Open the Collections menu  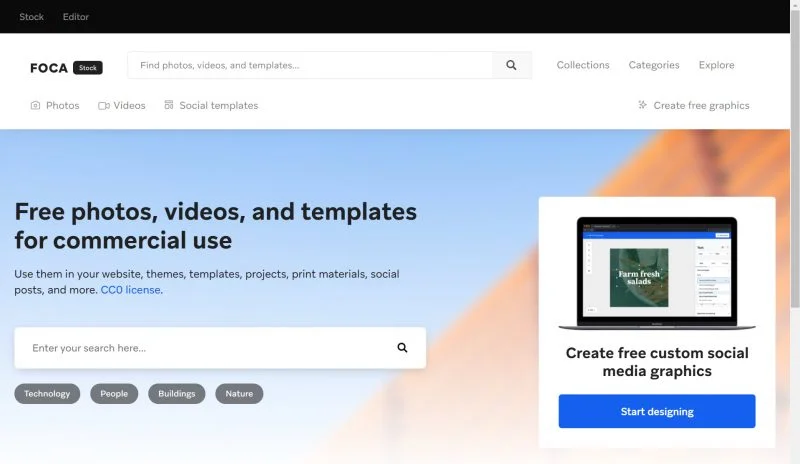[583, 65]
